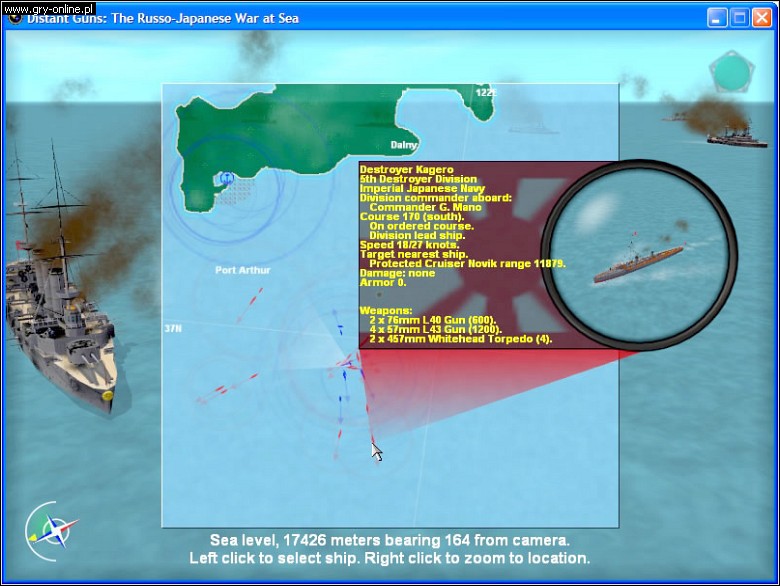The width and height of the screenshot is (780, 586).
Task: Click the 'Protected Cruiser Novik range' line
Action: click(468, 264)
